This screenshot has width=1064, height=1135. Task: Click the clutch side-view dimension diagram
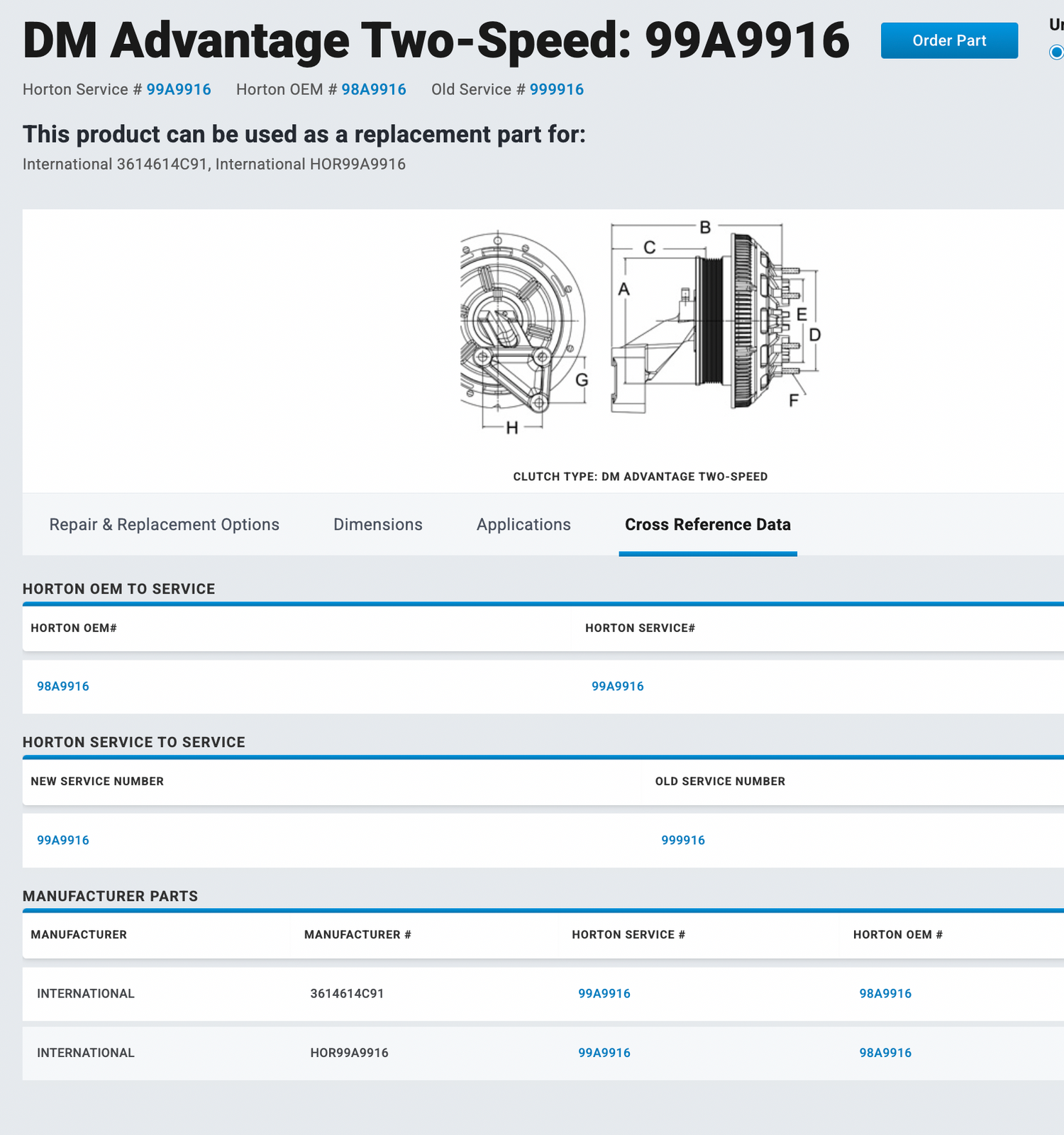tap(713, 319)
